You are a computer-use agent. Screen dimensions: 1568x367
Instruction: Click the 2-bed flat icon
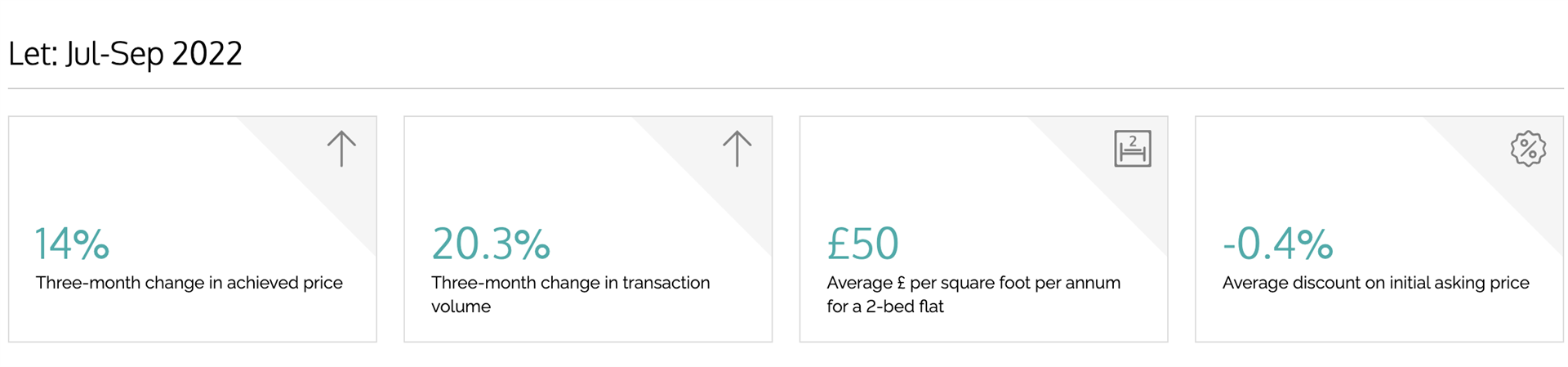coord(1133,149)
